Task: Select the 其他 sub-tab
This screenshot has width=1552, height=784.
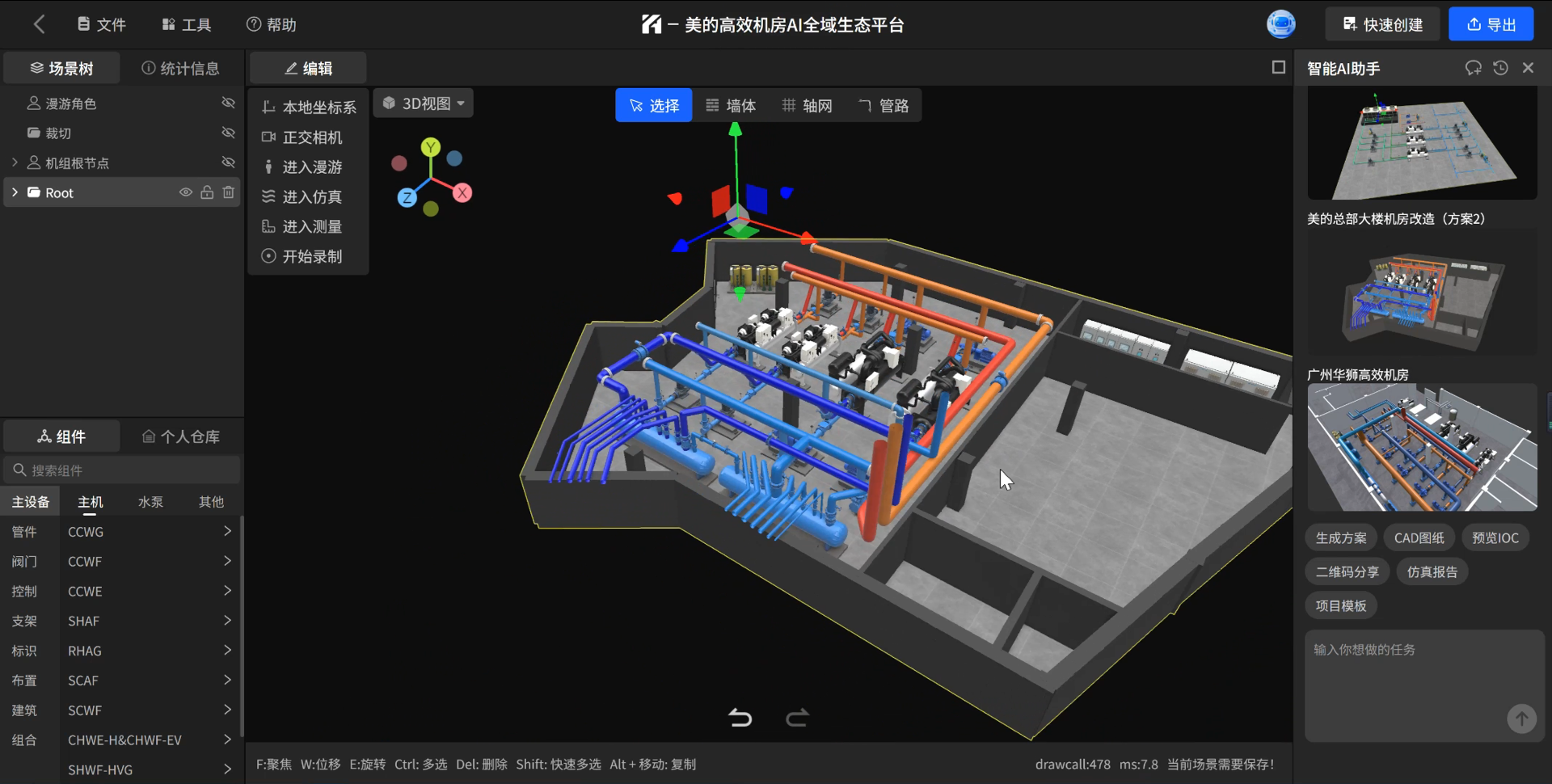Action: coord(211,502)
